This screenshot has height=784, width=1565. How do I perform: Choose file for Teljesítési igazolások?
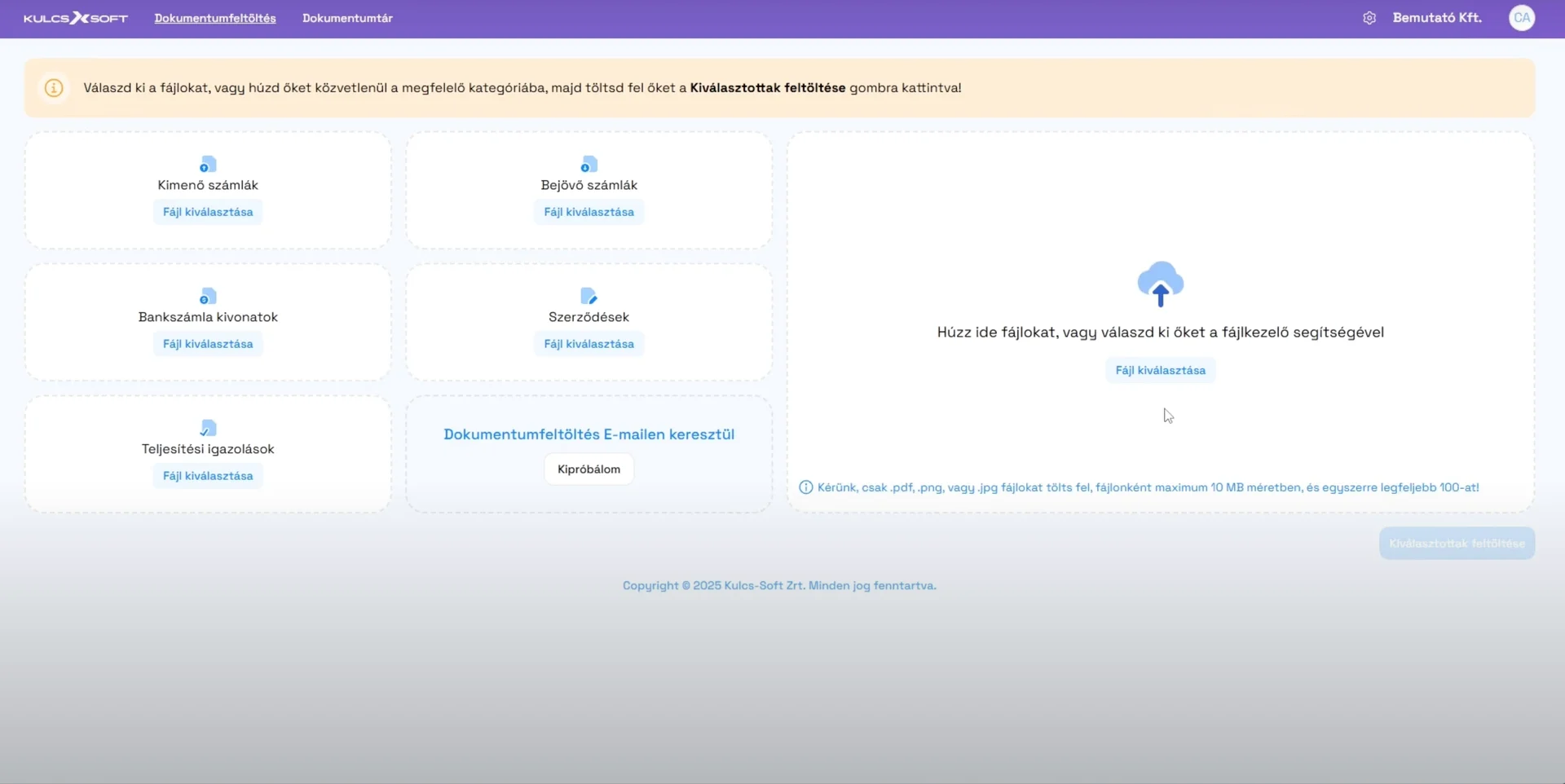[208, 476]
